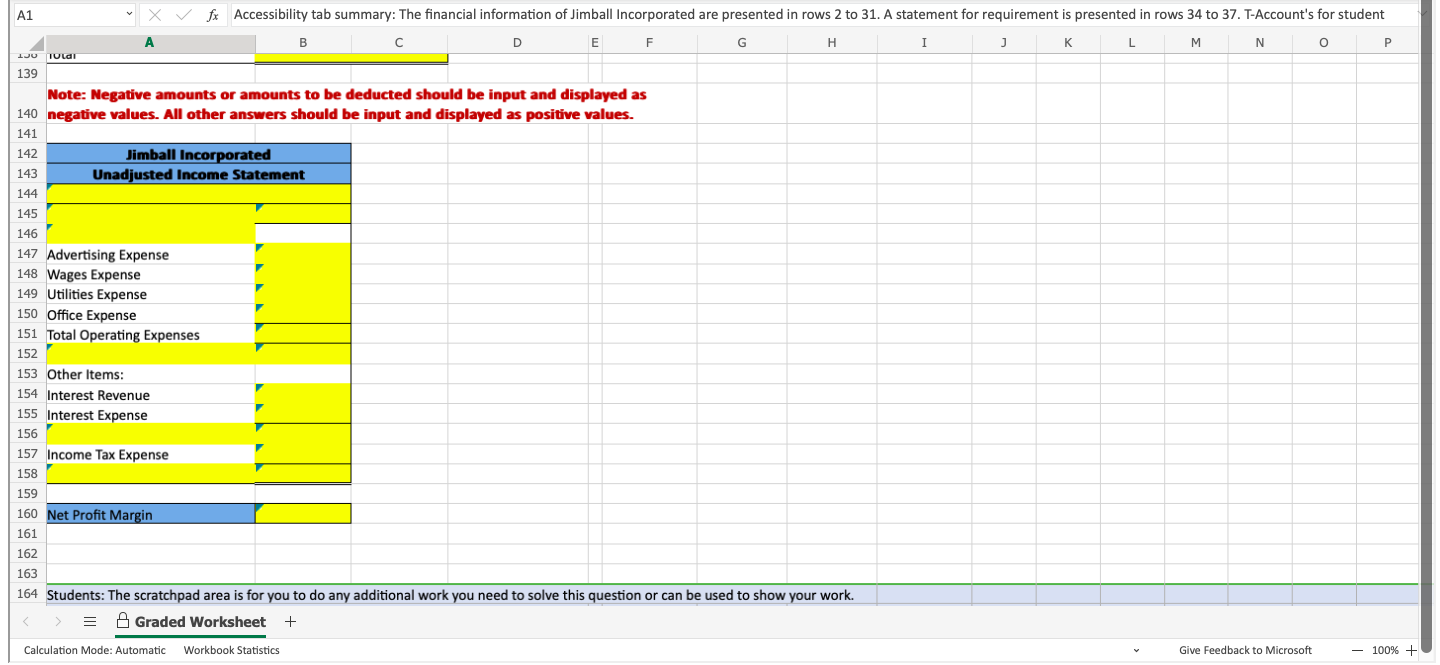
Task: Click the column B header
Action: (303, 43)
